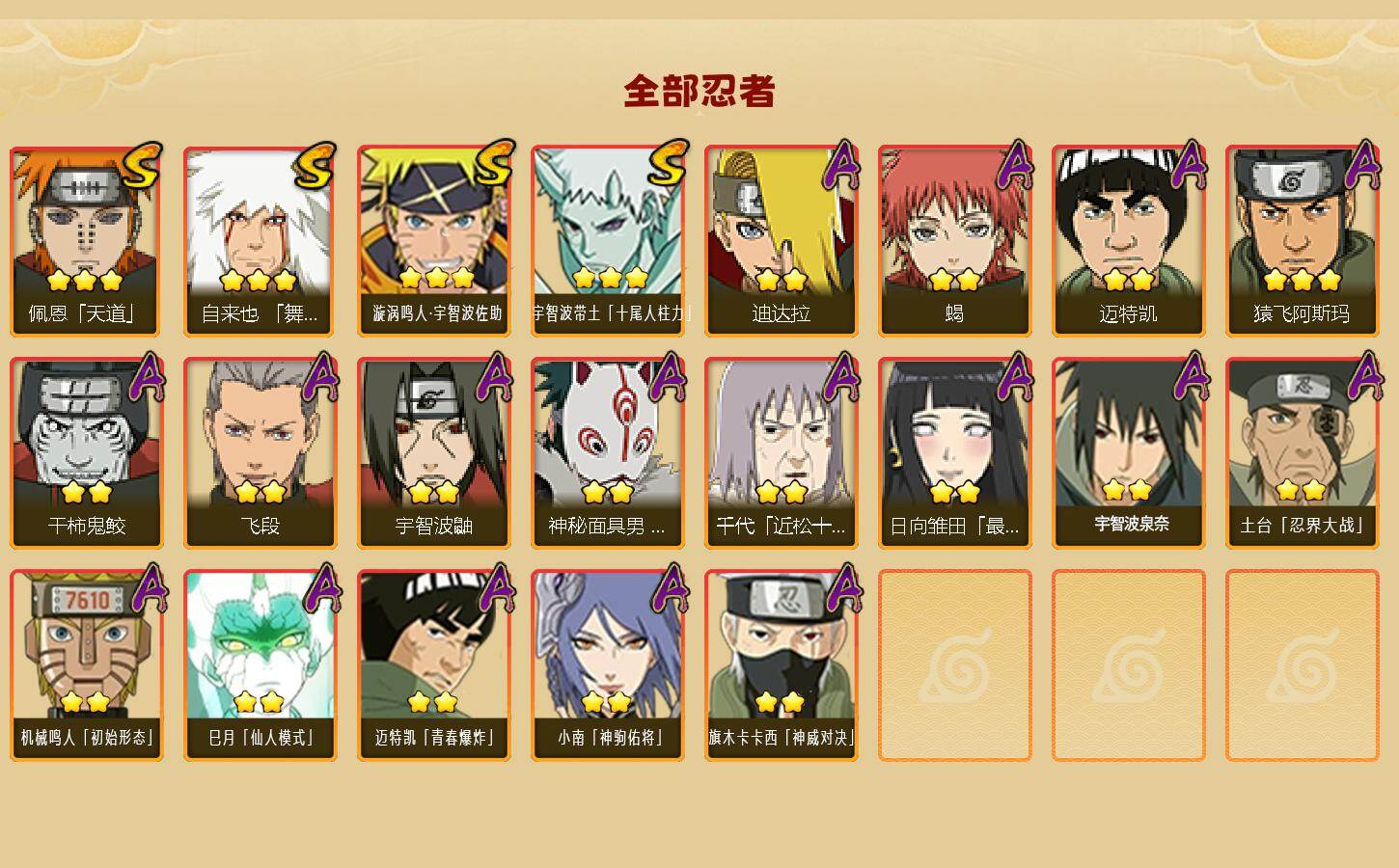Screen dimensions: 1399x868
Task: Select the 干柿鬼鲛 ninja card
Action: (86, 453)
